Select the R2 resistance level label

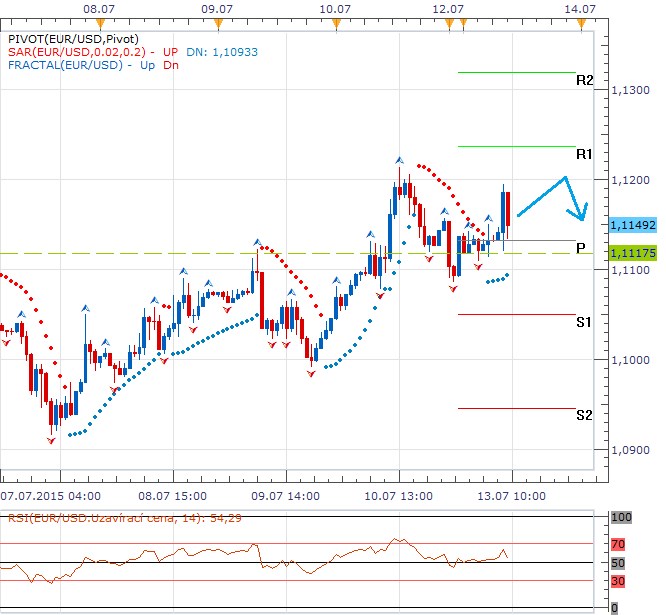pos(585,80)
